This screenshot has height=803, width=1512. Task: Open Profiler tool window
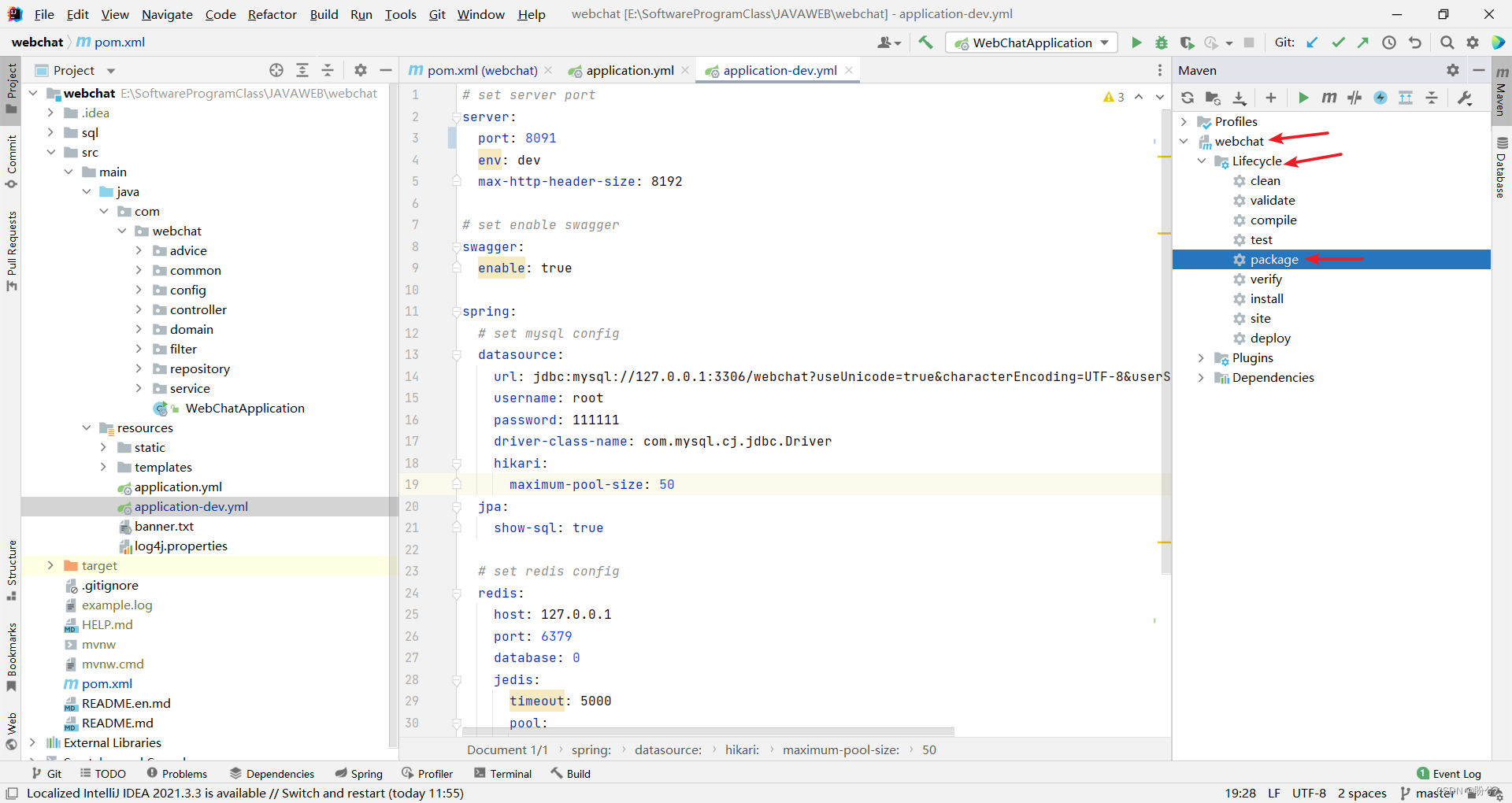[x=427, y=774]
